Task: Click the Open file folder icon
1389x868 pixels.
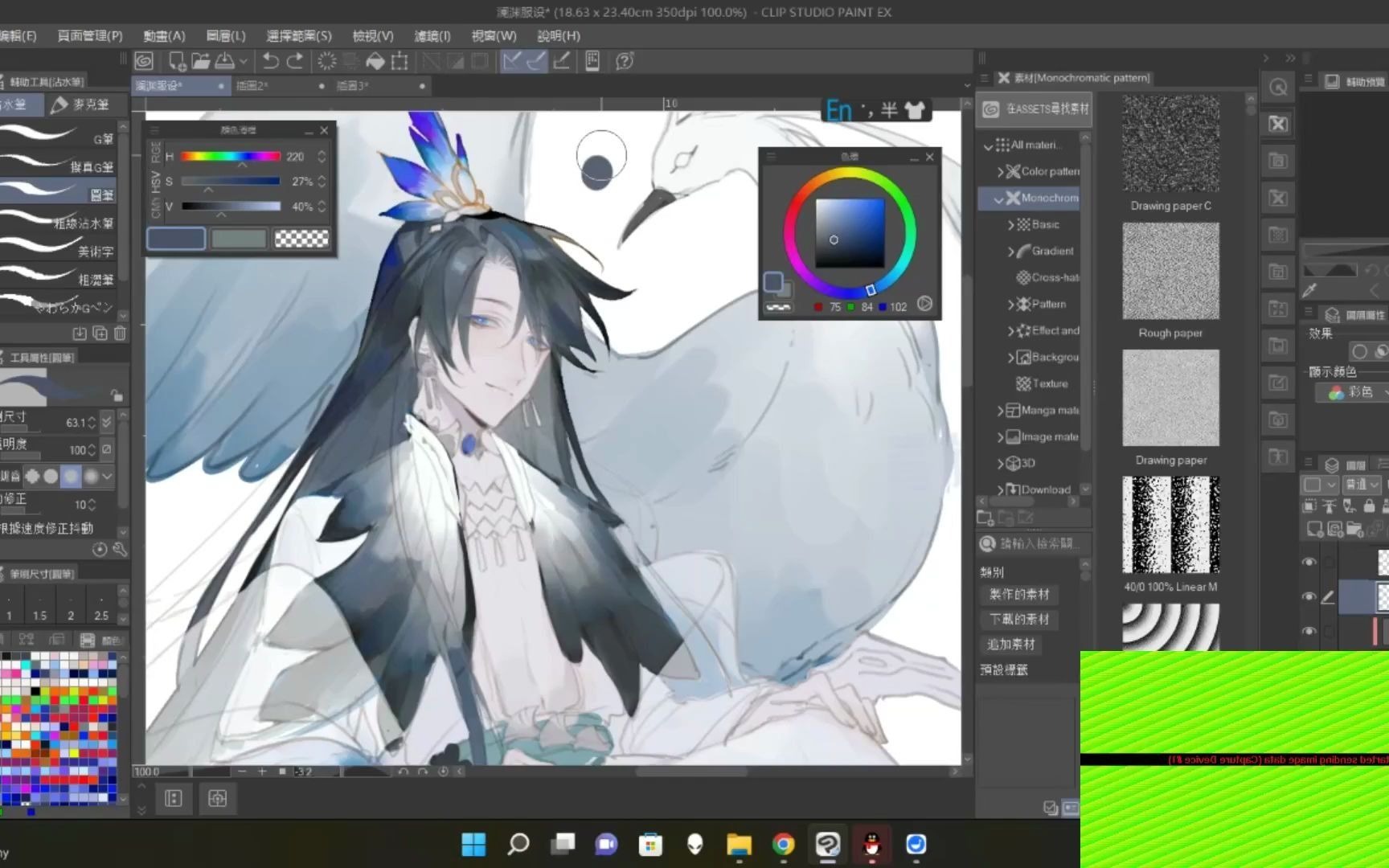Action: tap(201, 61)
